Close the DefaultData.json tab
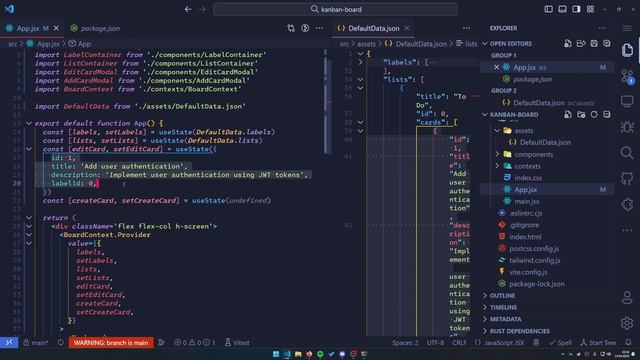The height and width of the screenshot is (360, 640). (407, 28)
